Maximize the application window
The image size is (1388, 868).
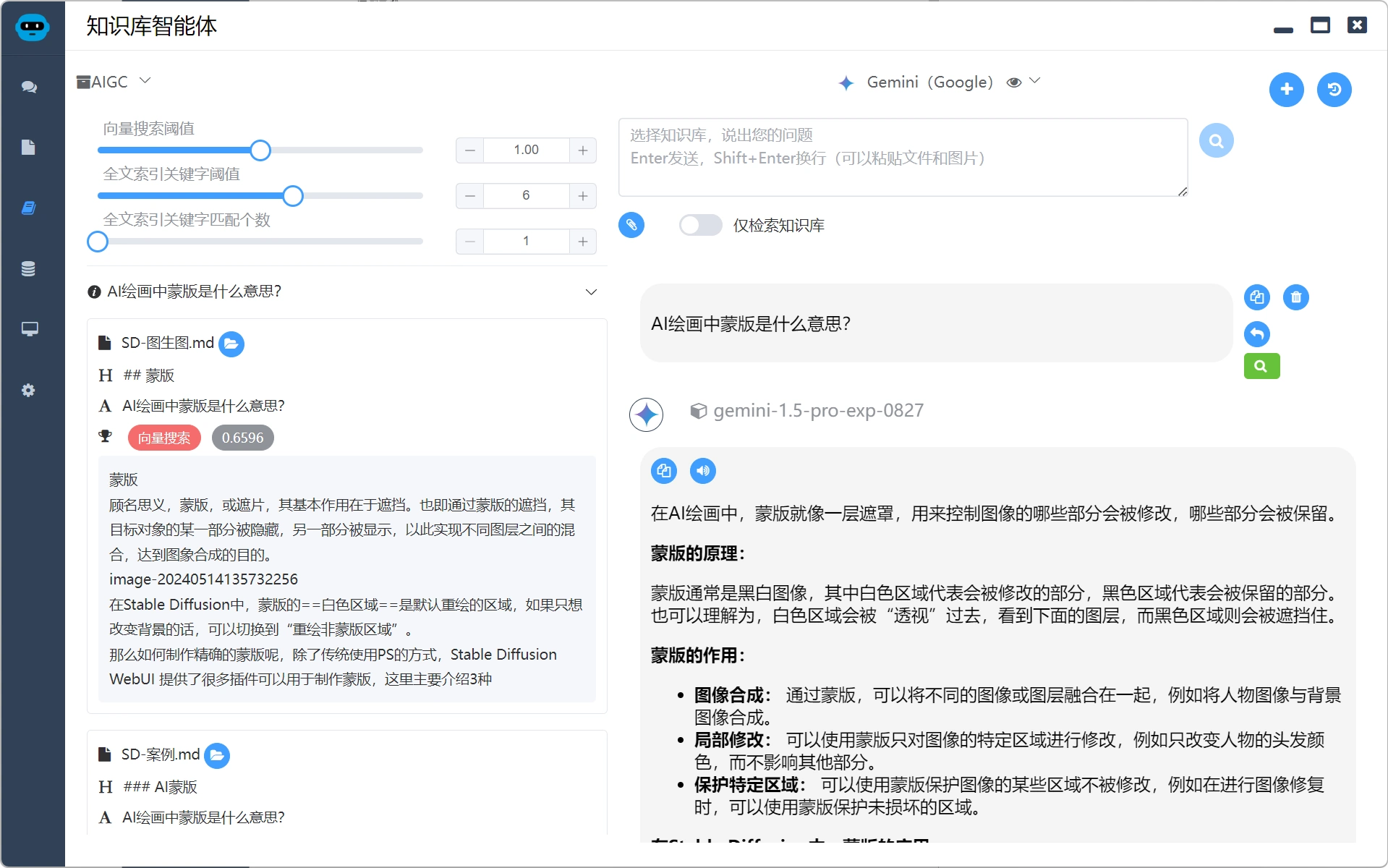tap(1320, 25)
